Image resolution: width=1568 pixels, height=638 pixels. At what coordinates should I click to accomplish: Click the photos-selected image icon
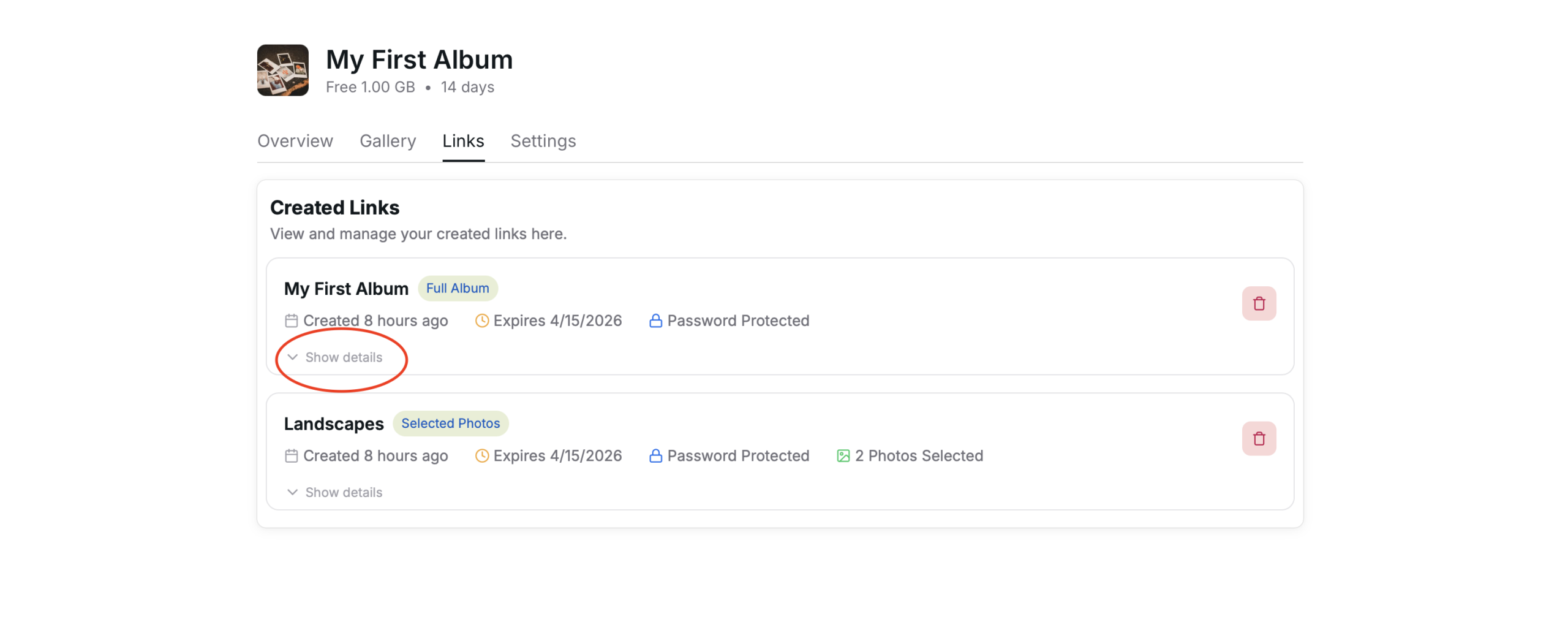point(843,455)
